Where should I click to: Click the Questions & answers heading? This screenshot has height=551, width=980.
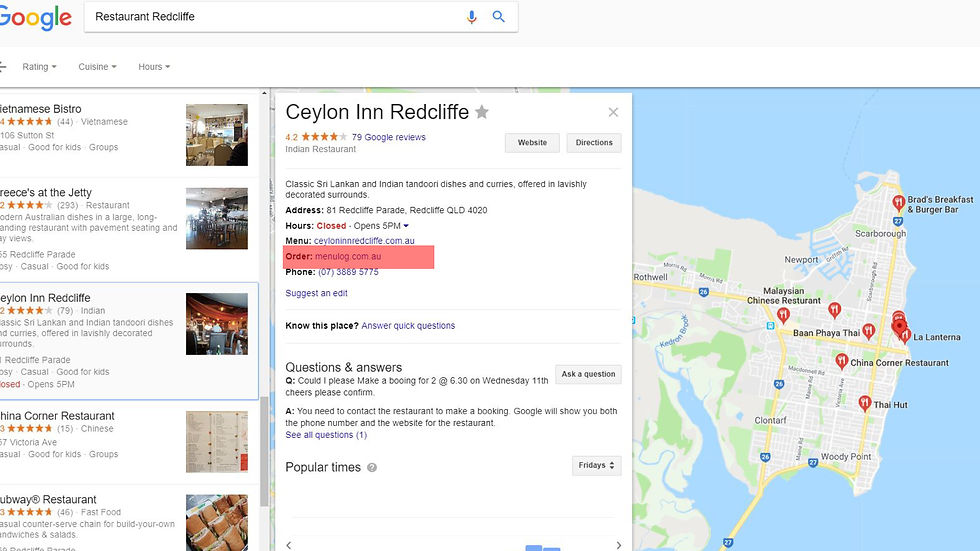click(344, 367)
